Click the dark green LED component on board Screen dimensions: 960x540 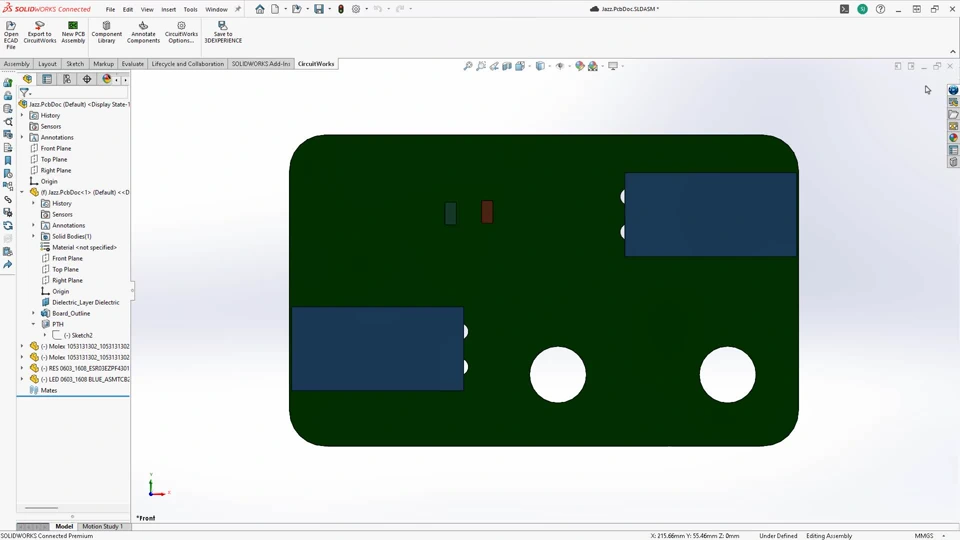click(451, 213)
